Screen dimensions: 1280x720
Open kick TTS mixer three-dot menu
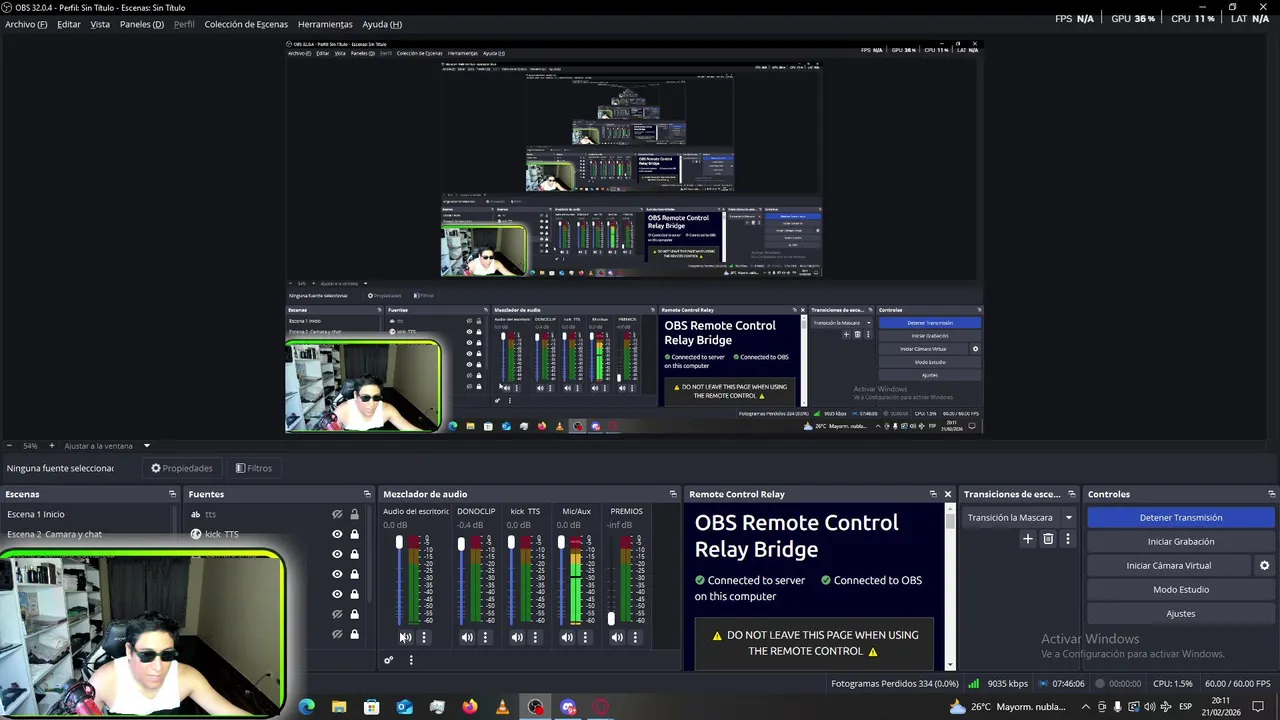(535, 637)
